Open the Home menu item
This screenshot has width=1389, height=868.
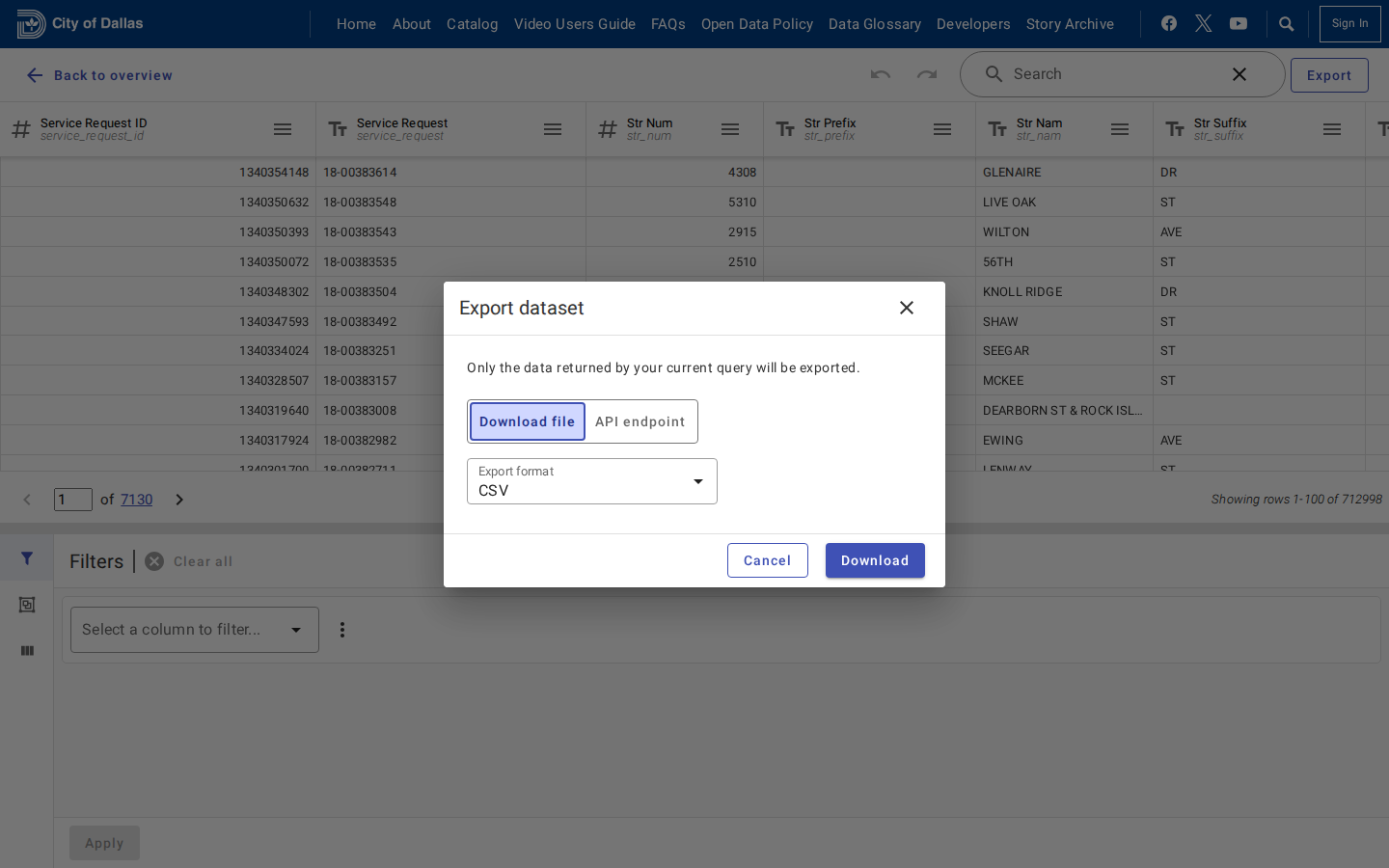pyautogui.click(x=357, y=24)
